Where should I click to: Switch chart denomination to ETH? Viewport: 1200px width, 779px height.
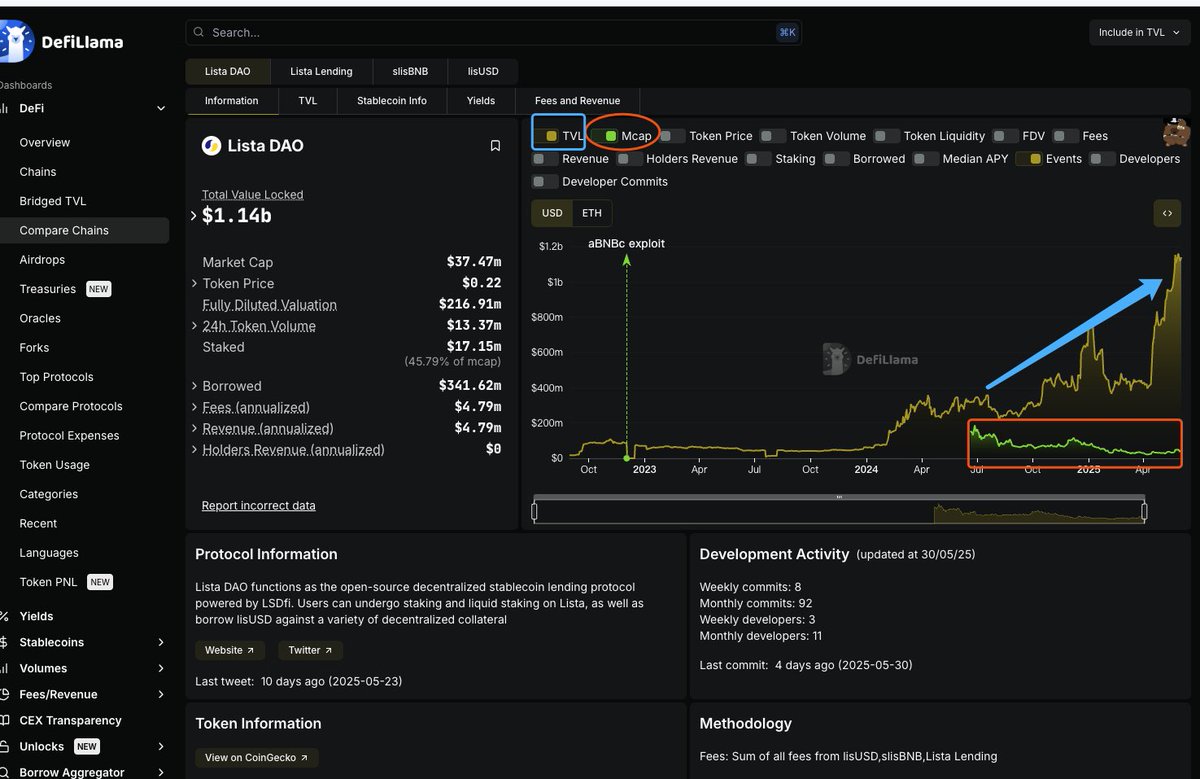click(x=592, y=213)
